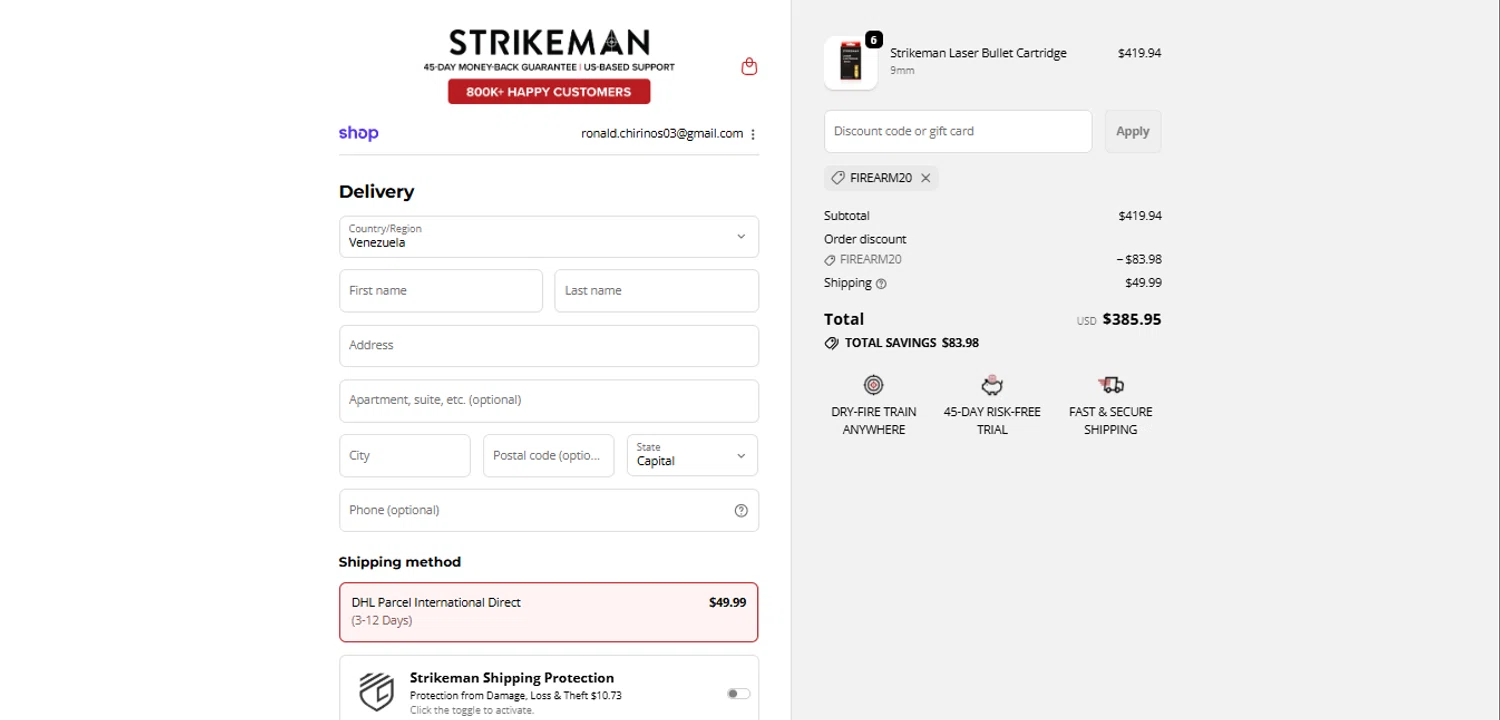The height and width of the screenshot is (720, 1500).
Task: Click the FAST & SECURE SHIPPING text
Action: 1110,421
